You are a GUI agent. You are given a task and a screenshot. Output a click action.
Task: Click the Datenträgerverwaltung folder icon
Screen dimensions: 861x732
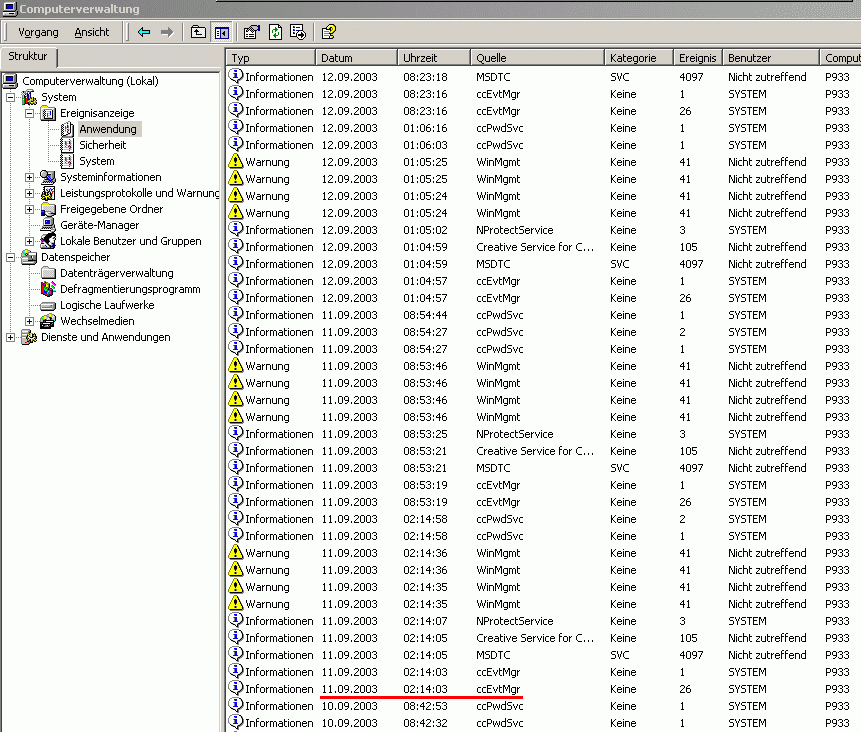pos(48,273)
